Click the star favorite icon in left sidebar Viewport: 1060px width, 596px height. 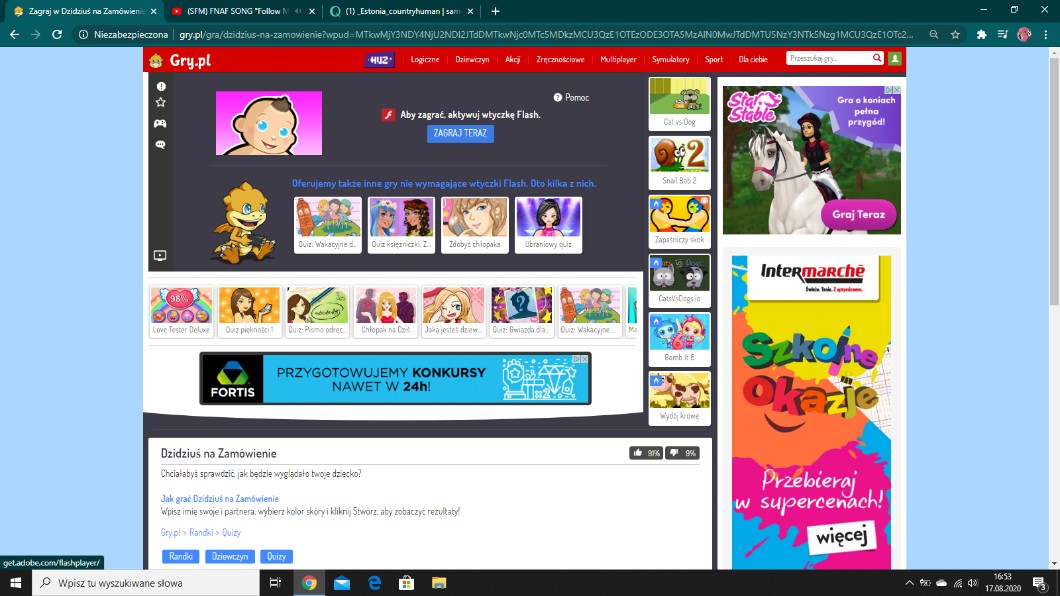pyautogui.click(x=160, y=103)
